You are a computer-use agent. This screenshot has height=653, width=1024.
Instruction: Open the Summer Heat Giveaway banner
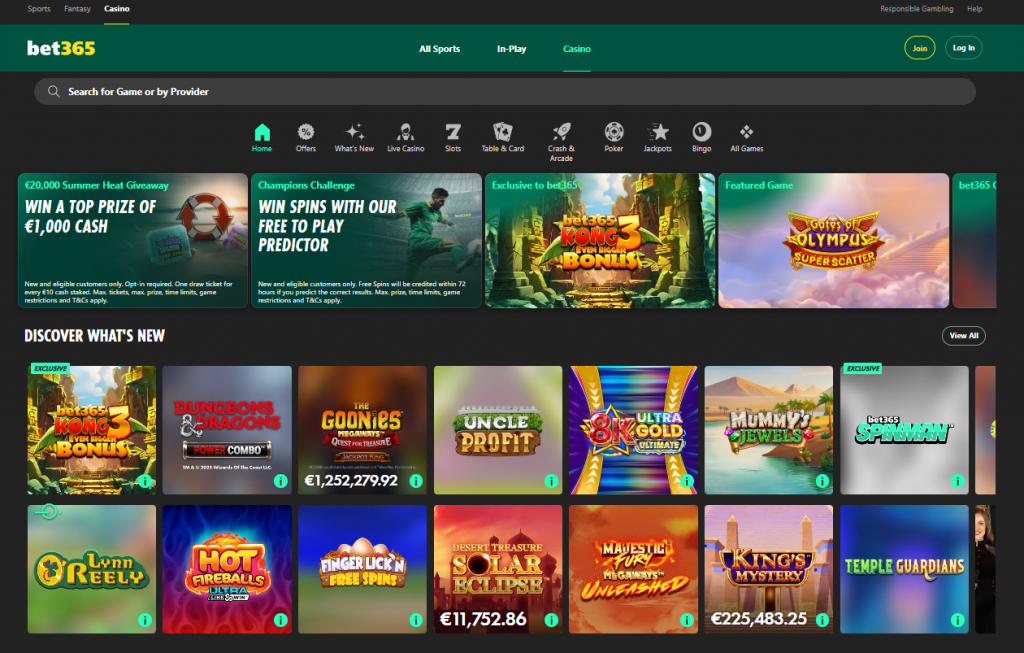click(x=133, y=240)
